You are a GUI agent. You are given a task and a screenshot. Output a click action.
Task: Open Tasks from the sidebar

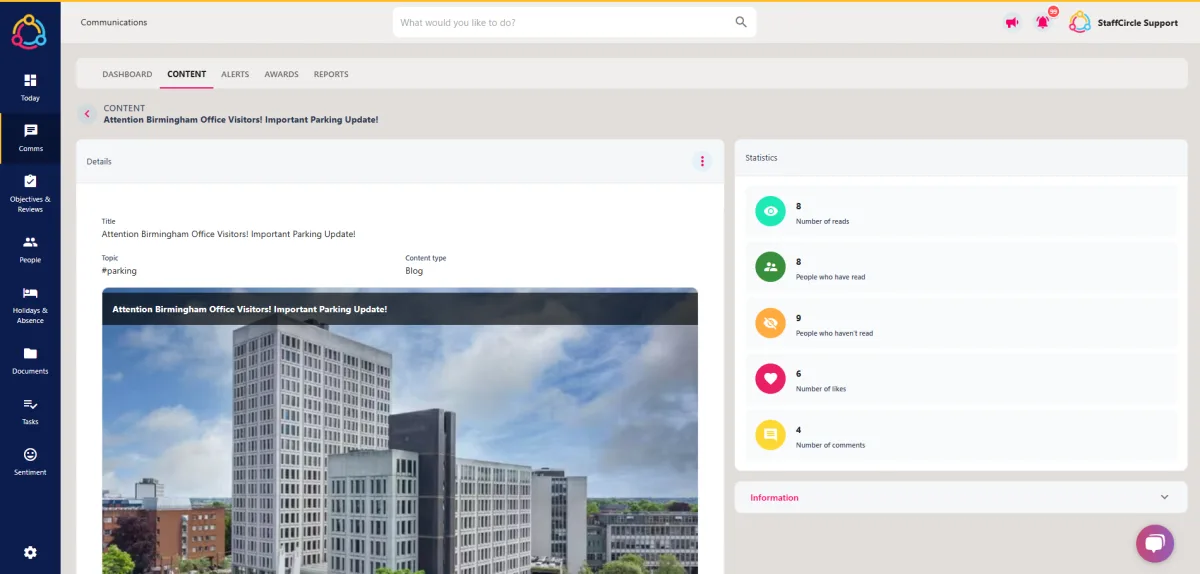coord(30,411)
